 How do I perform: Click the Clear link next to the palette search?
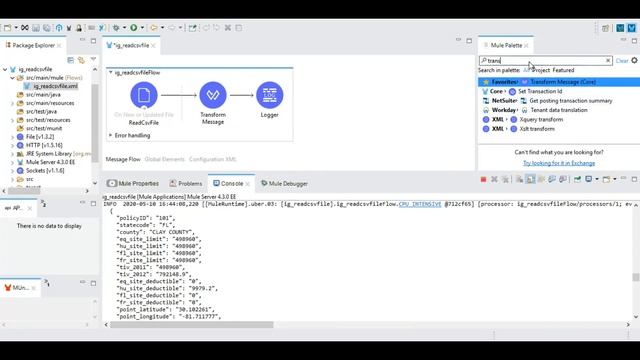pos(622,61)
